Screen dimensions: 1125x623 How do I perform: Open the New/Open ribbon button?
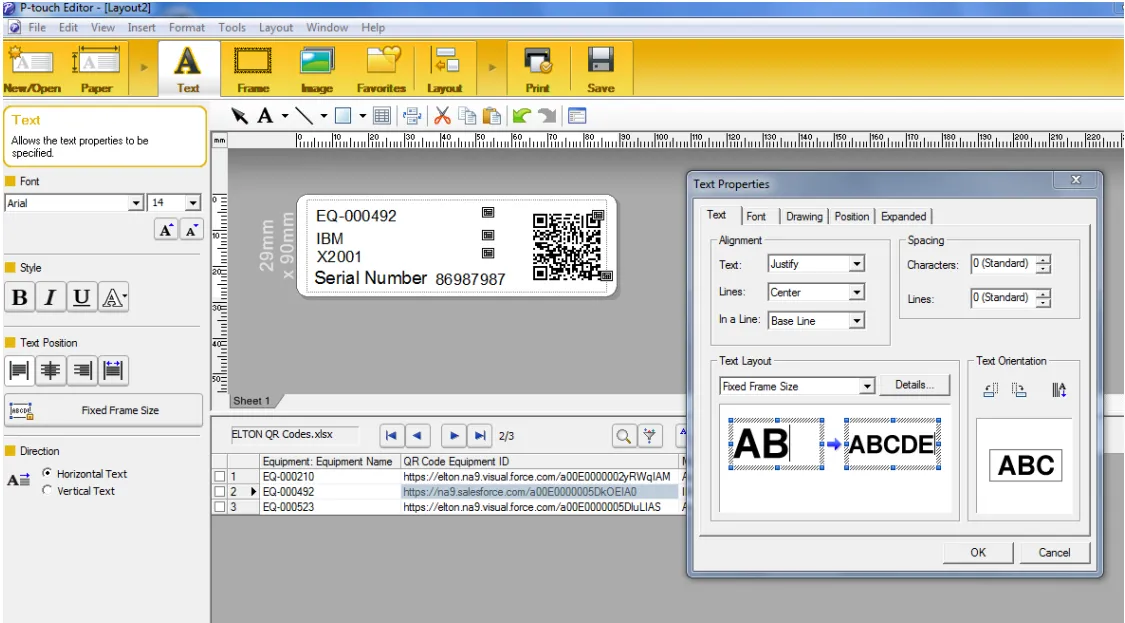32,69
